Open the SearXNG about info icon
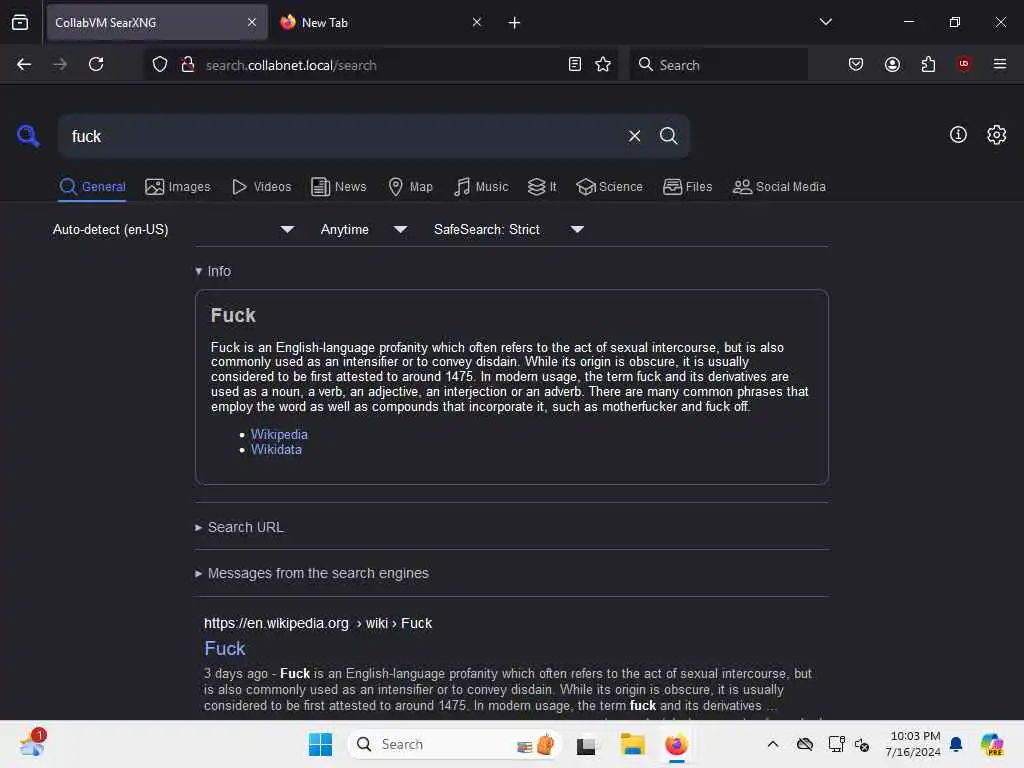 click(958, 135)
